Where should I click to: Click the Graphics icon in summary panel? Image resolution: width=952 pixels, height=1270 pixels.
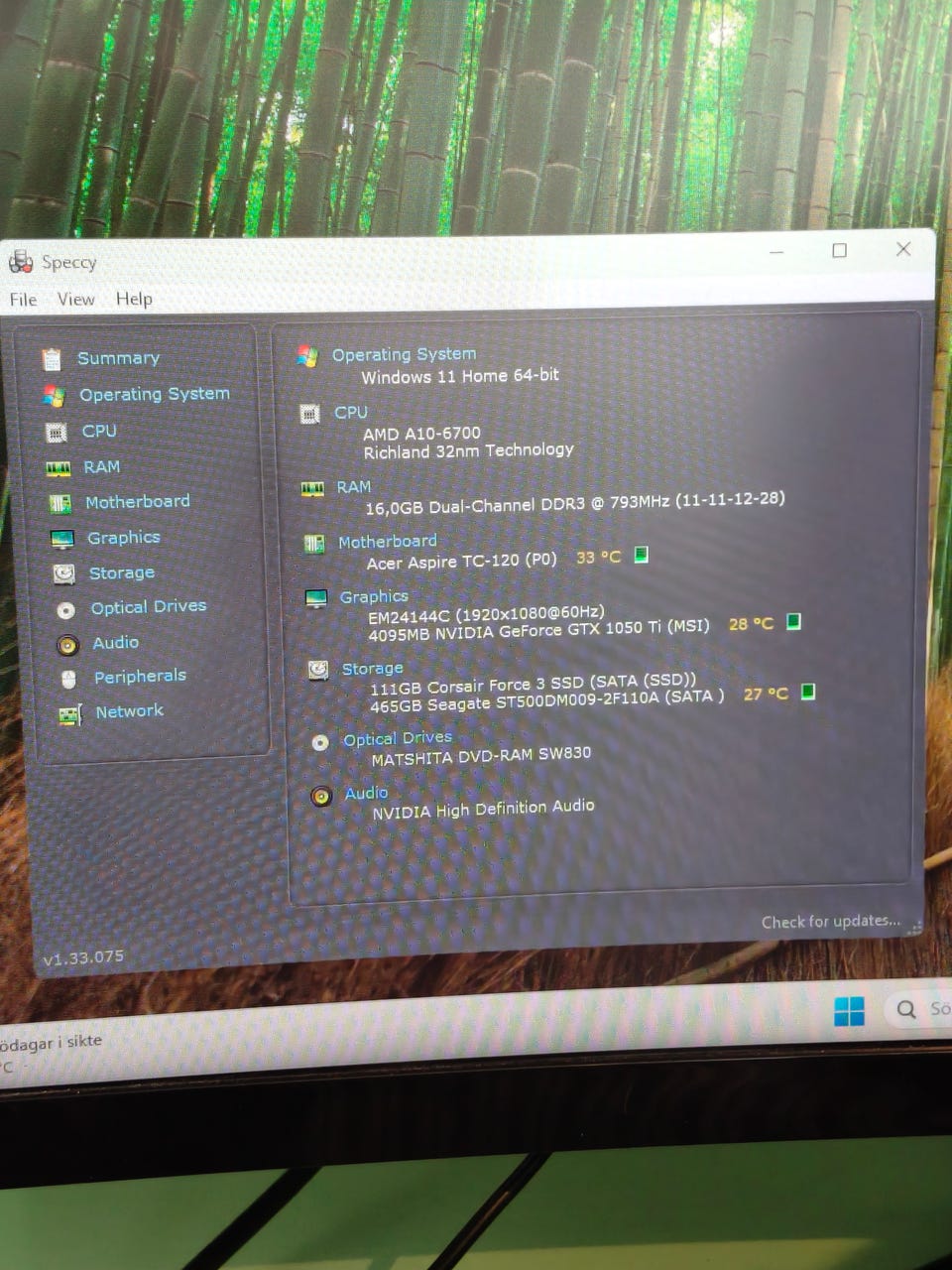[x=316, y=598]
